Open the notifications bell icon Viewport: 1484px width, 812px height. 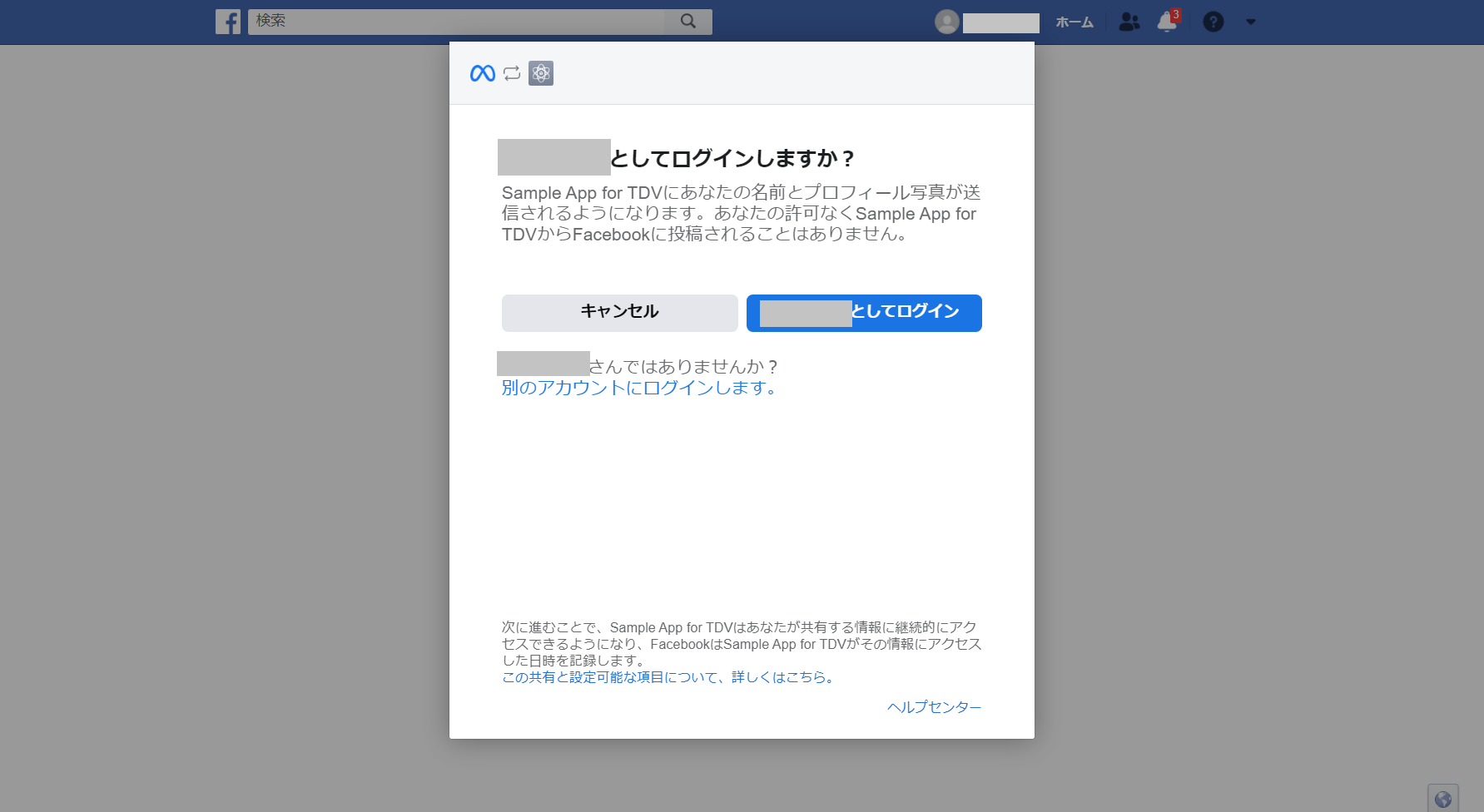pos(1168,21)
